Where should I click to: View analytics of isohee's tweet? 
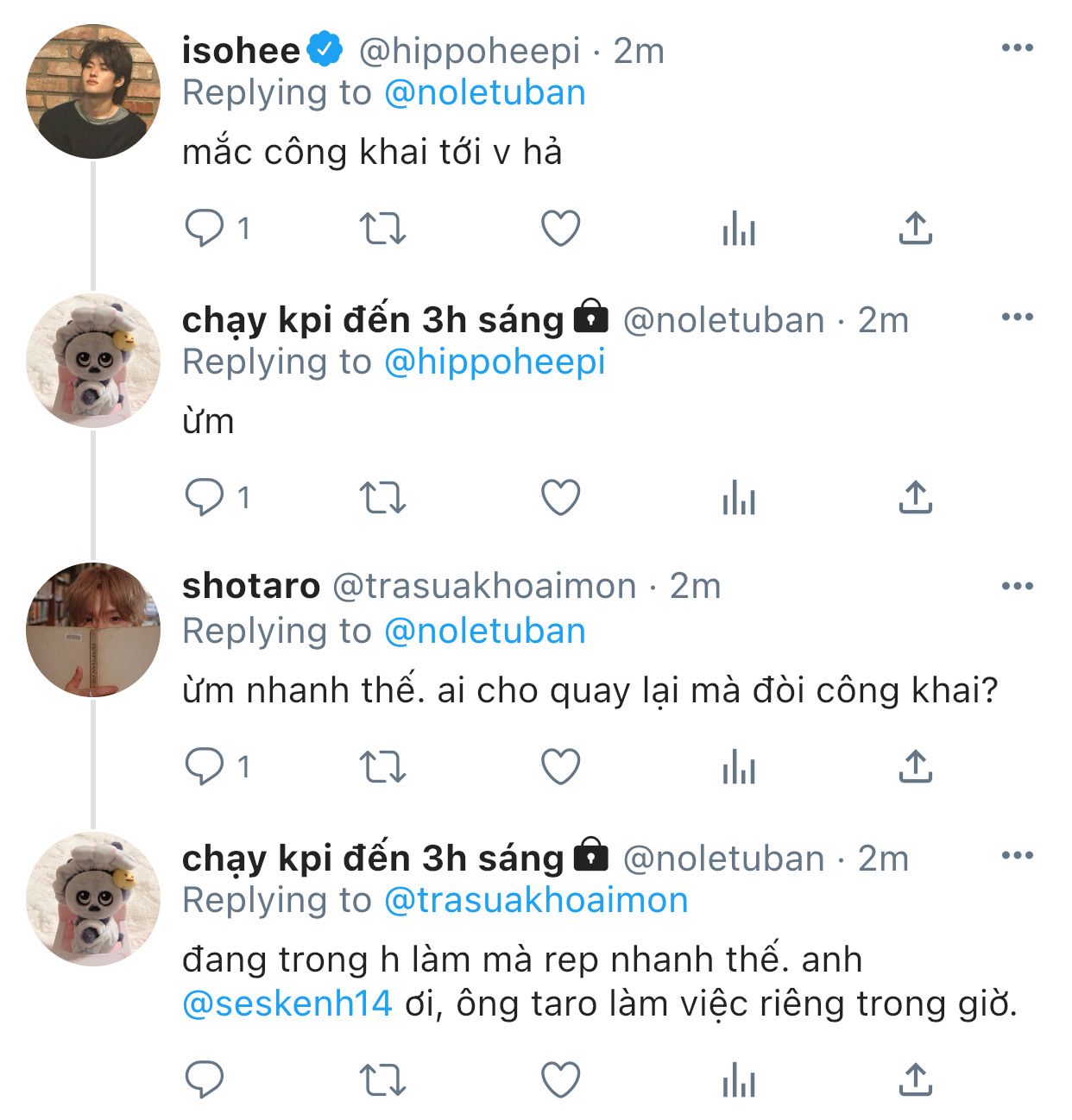pyautogui.click(x=739, y=229)
